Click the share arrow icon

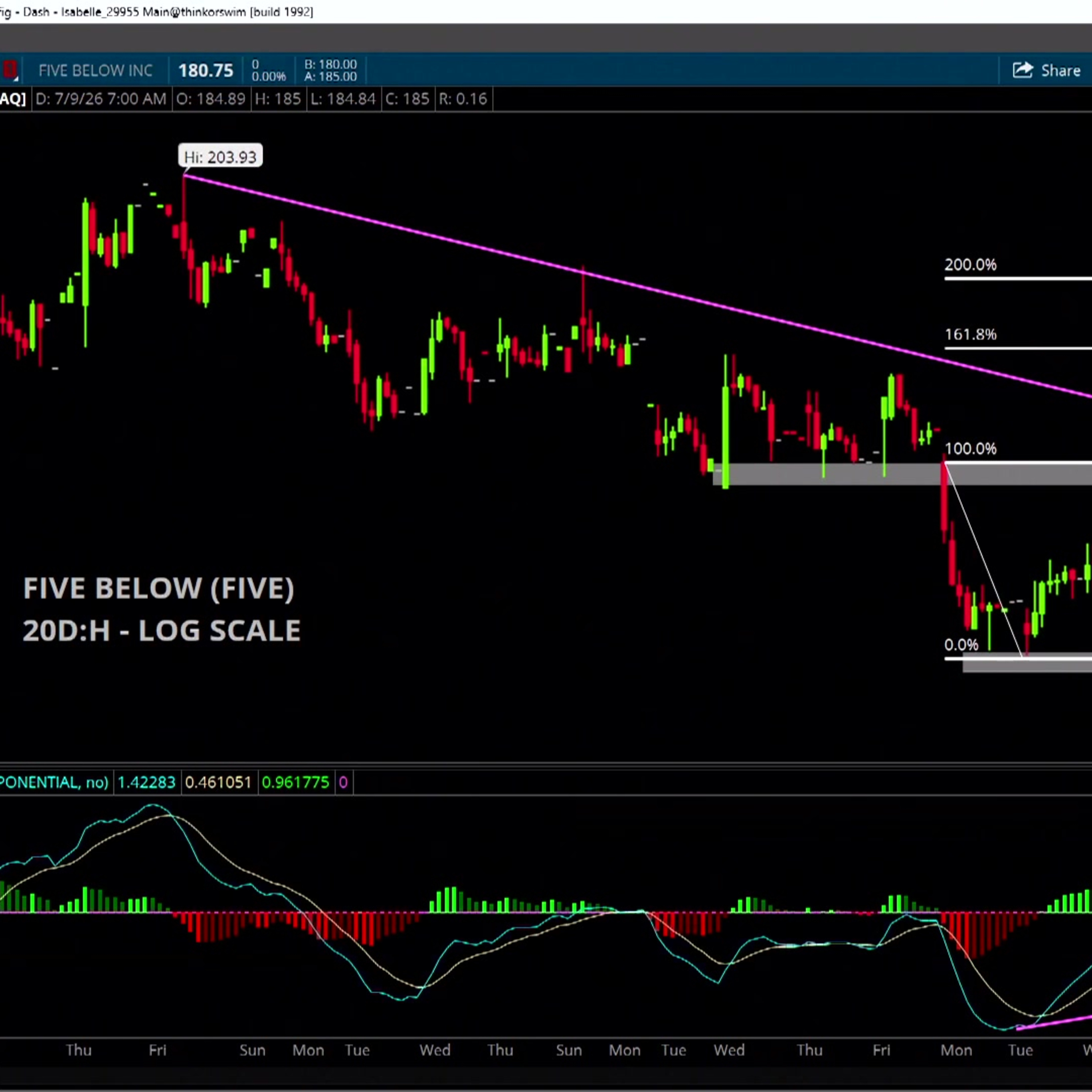tap(1022, 70)
